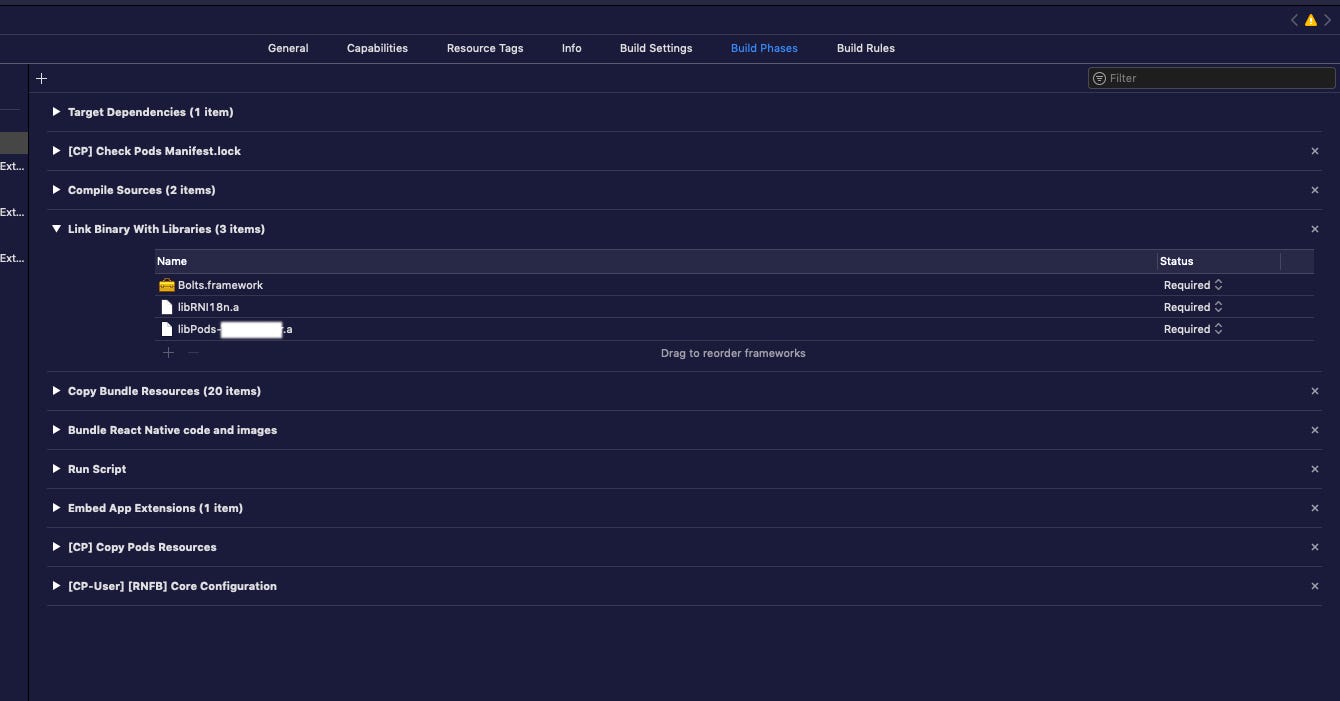Delete the Run Script phase

1315,469
